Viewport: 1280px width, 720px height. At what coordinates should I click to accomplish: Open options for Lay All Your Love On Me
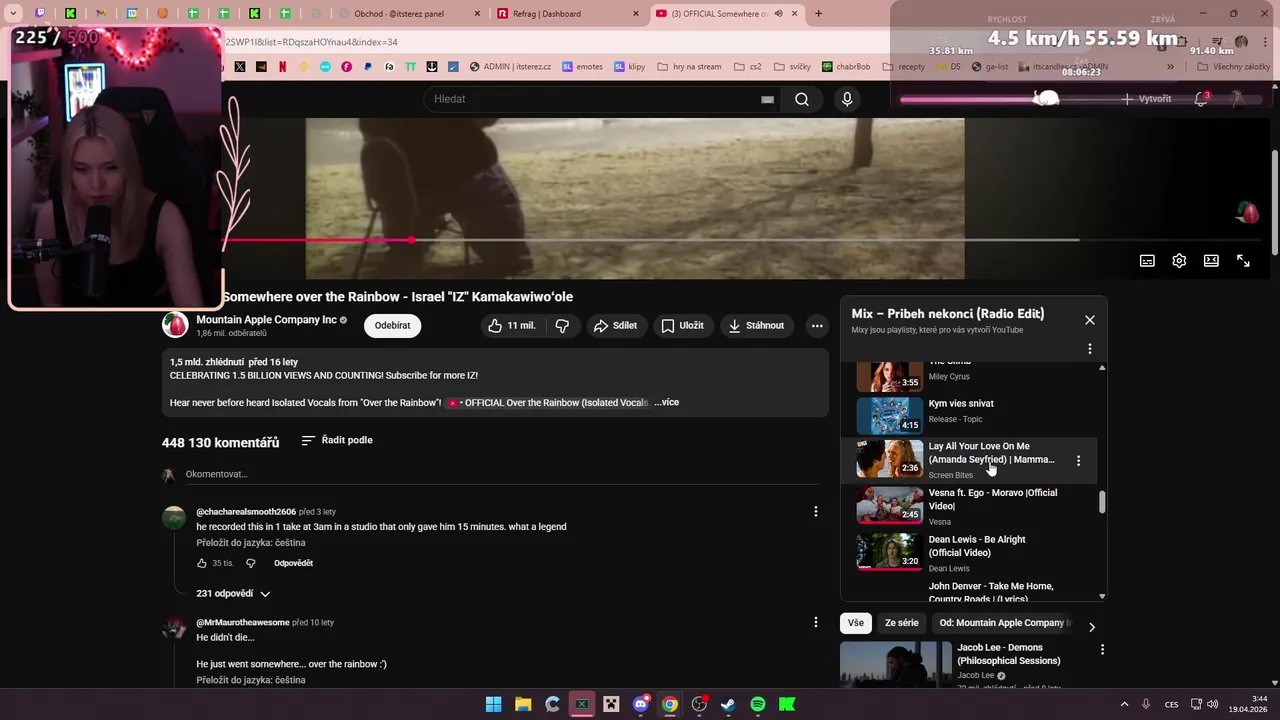pyautogui.click(x=1078, y=461)
